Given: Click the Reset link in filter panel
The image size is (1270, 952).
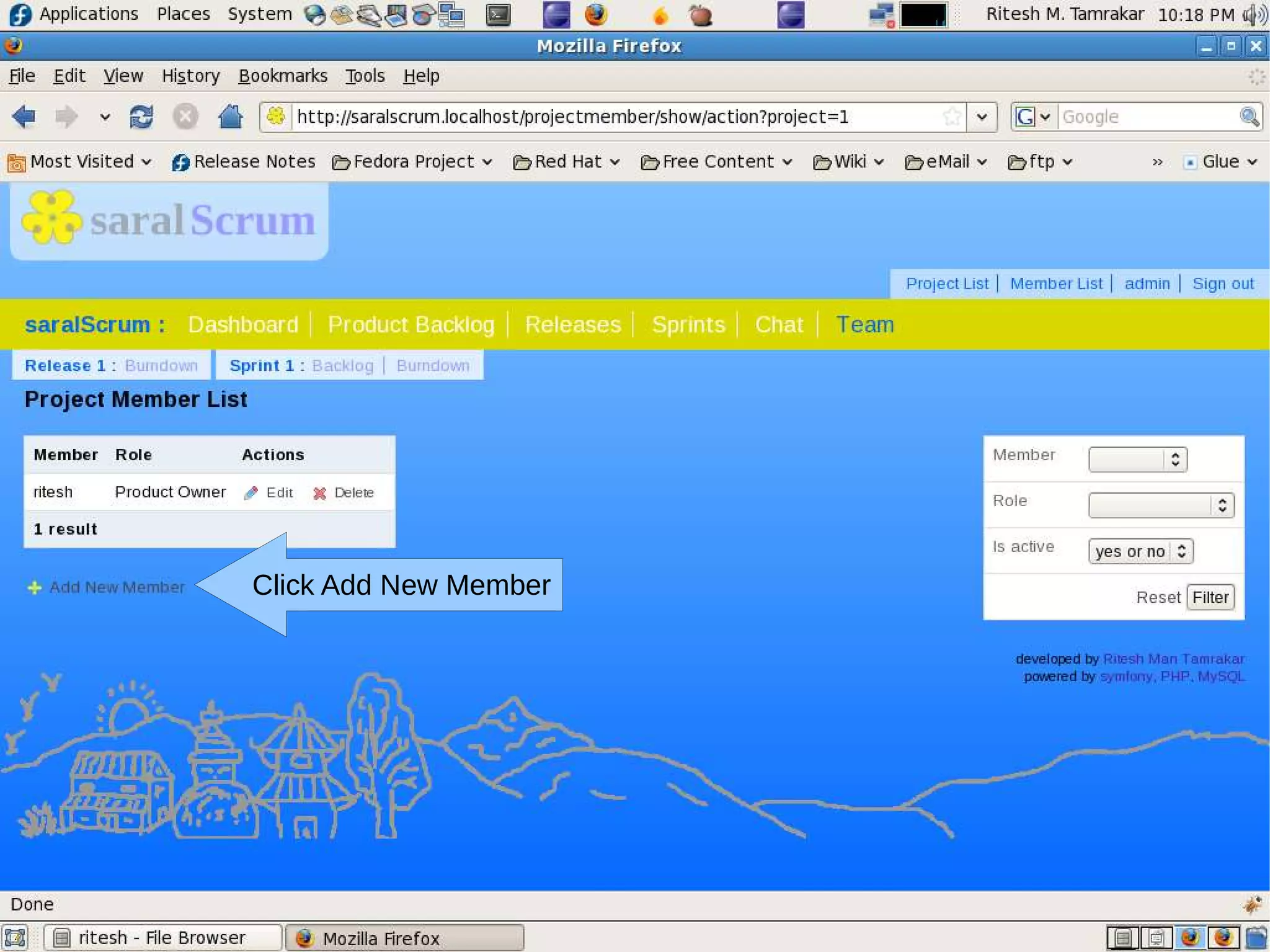Looking at the screenshot, I should pyautogui.click(x=1158, y=597).
